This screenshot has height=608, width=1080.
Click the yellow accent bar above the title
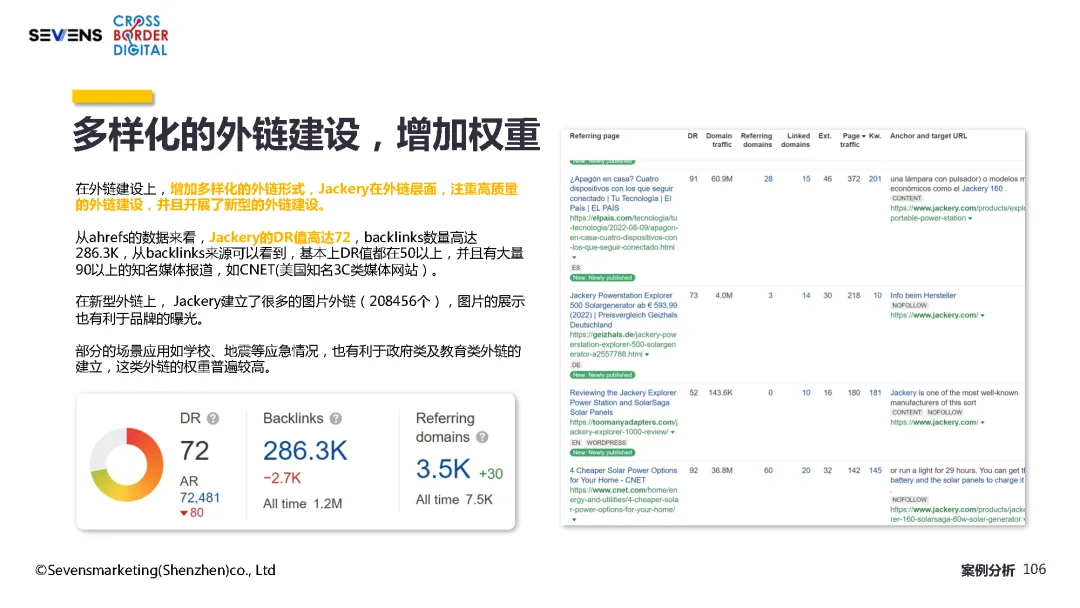pyautogui.click(x=112, y=97)
